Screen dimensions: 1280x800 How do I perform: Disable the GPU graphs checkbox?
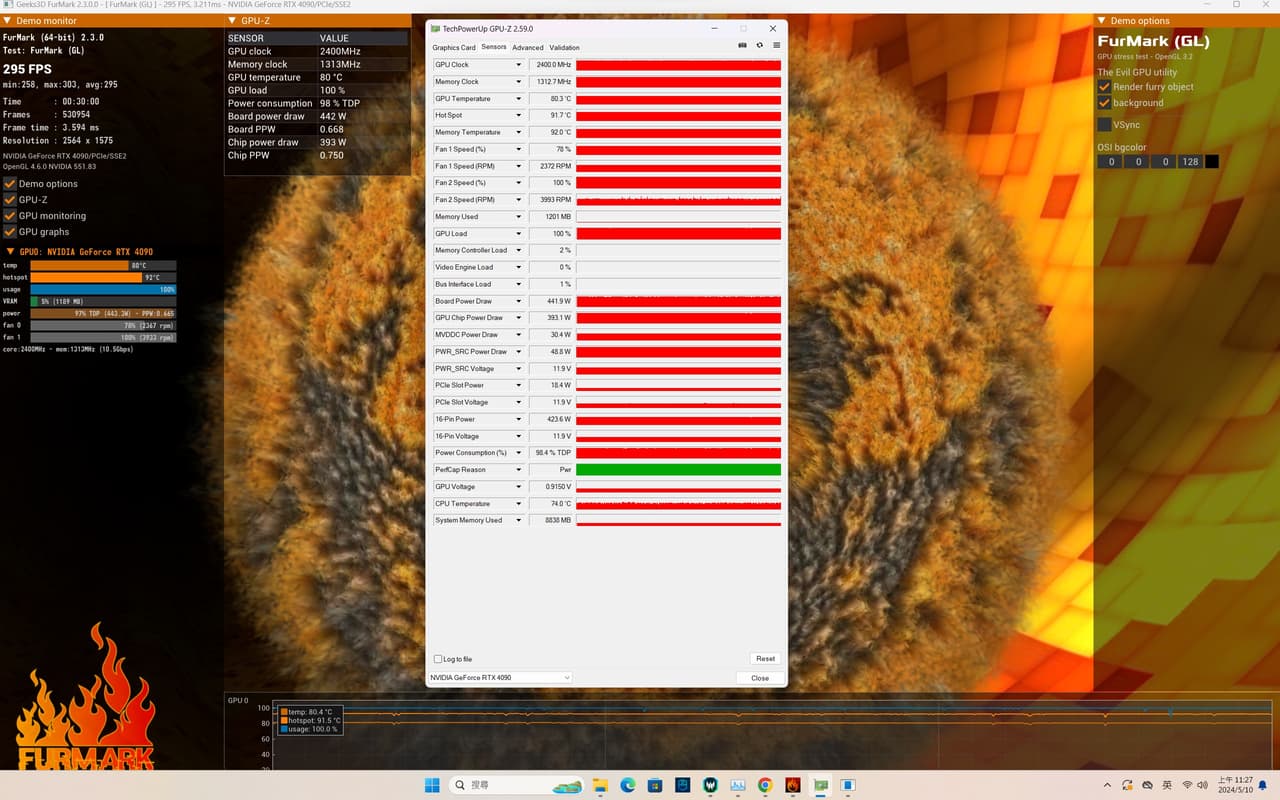(10, 232)
